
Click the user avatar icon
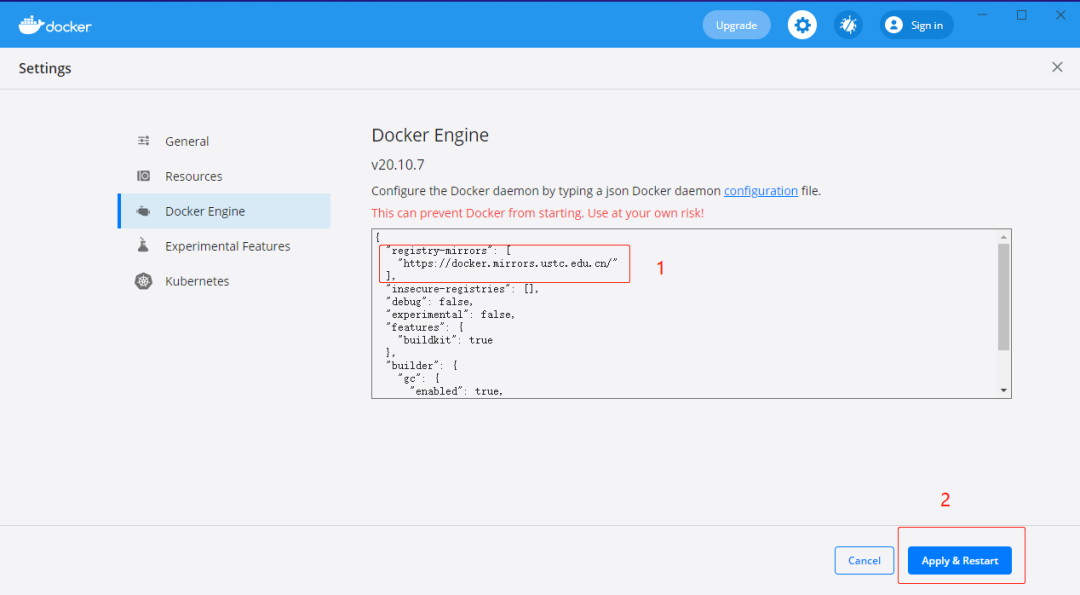(x=894, y=25)
